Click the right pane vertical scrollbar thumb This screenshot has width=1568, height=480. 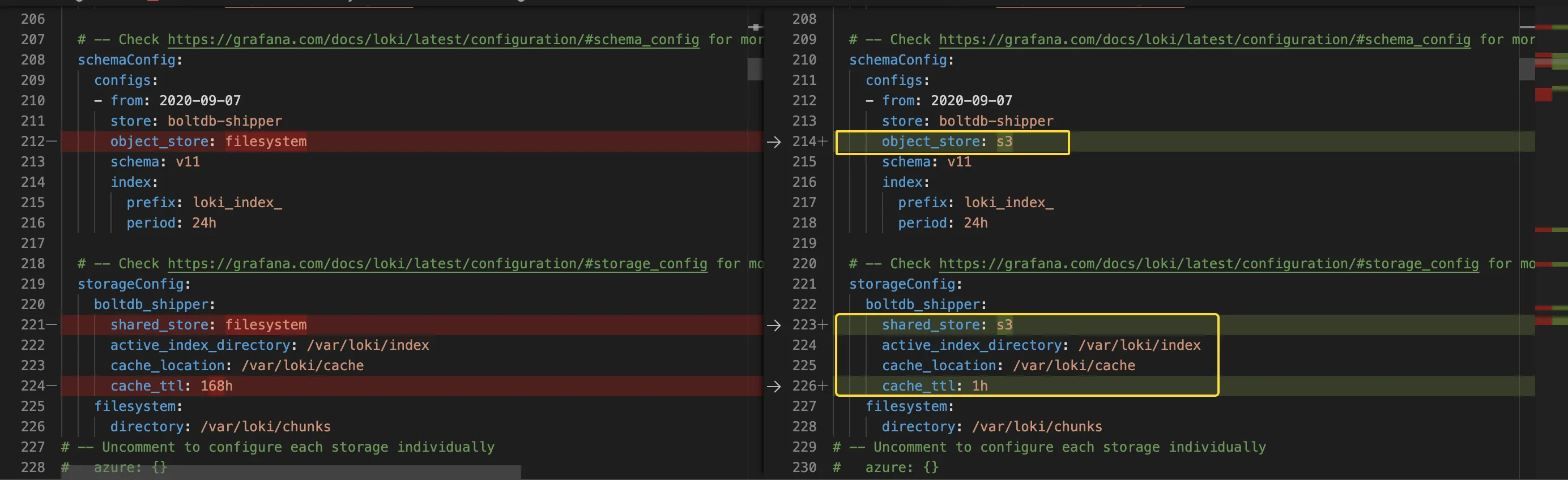[1527, 68]
